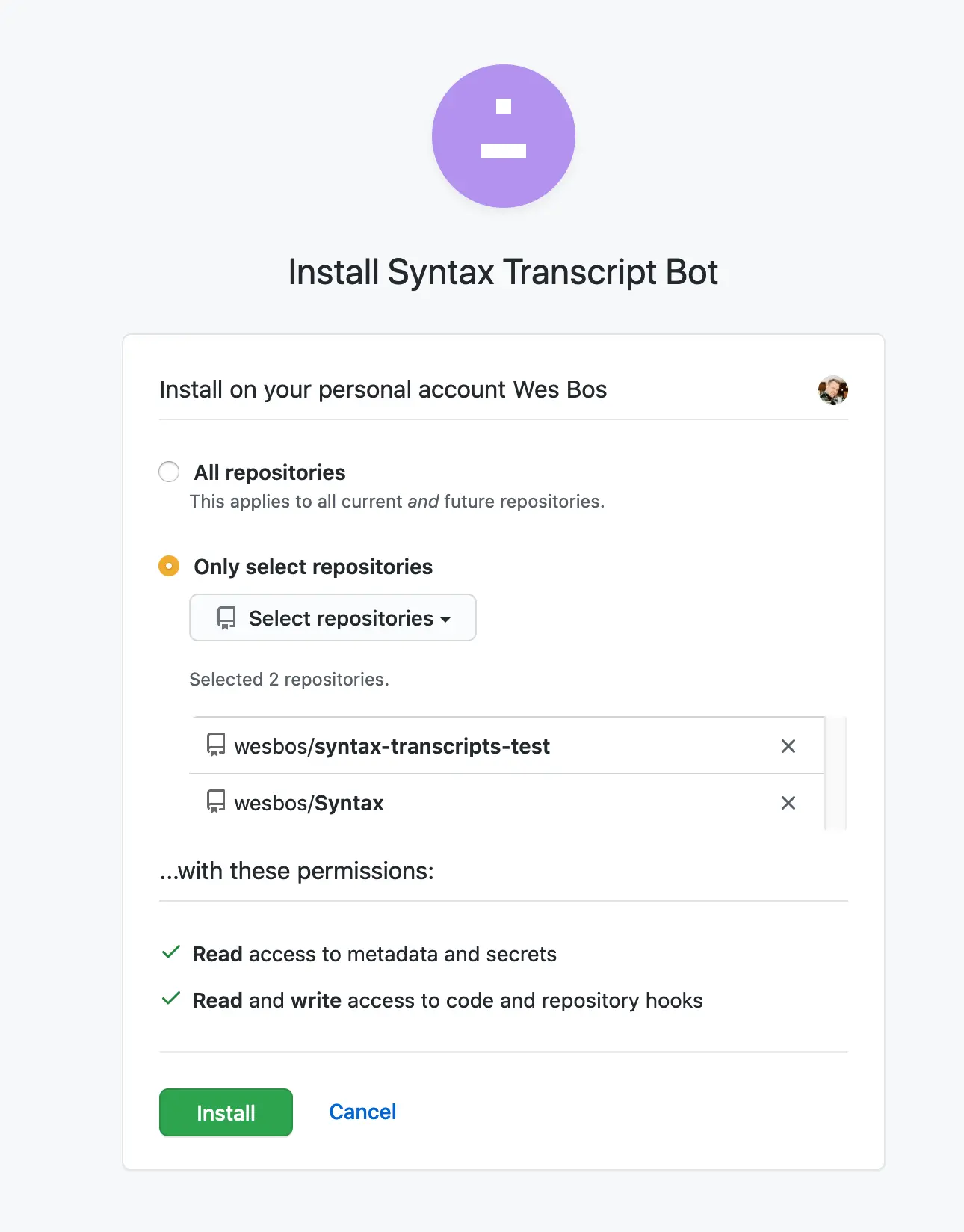Remove wesbos/Syntax using its X icon
The height and width of the screenshot is (1232, 964).
[x=788, y=803]
